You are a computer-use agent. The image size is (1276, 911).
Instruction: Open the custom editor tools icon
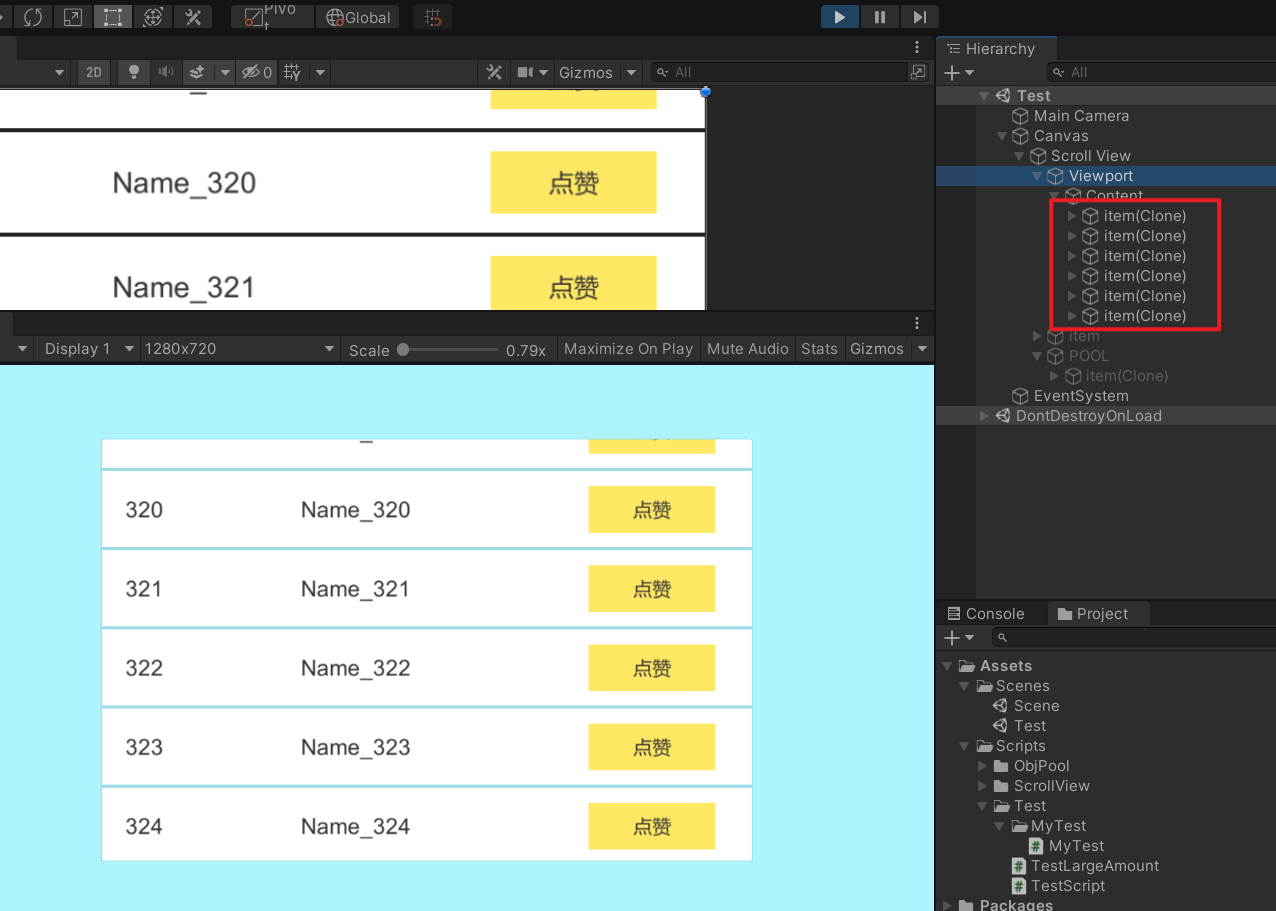[x=193, y=17]
